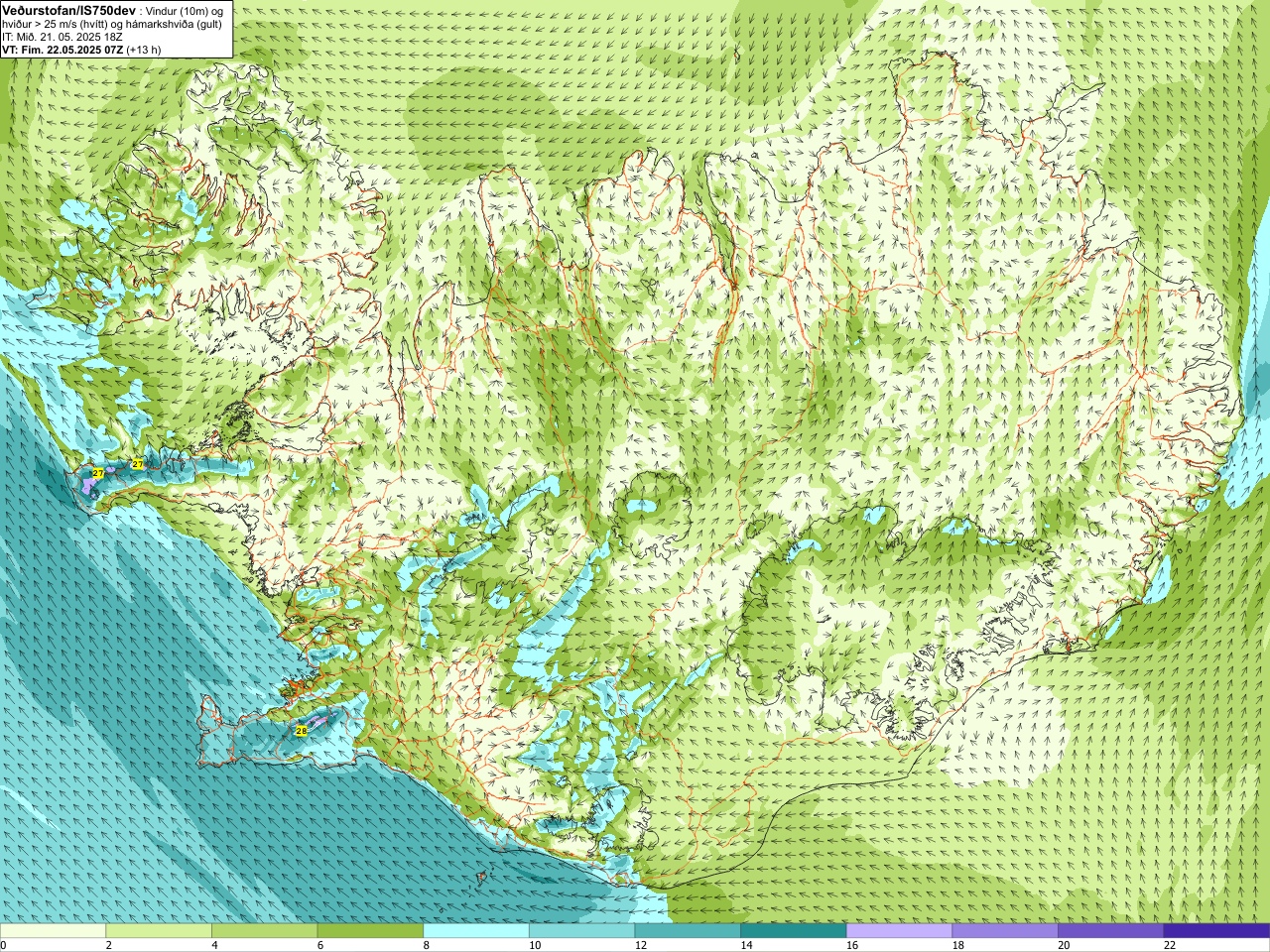
Task: Click the legend scale value 4
Action: tap(214, 945)
